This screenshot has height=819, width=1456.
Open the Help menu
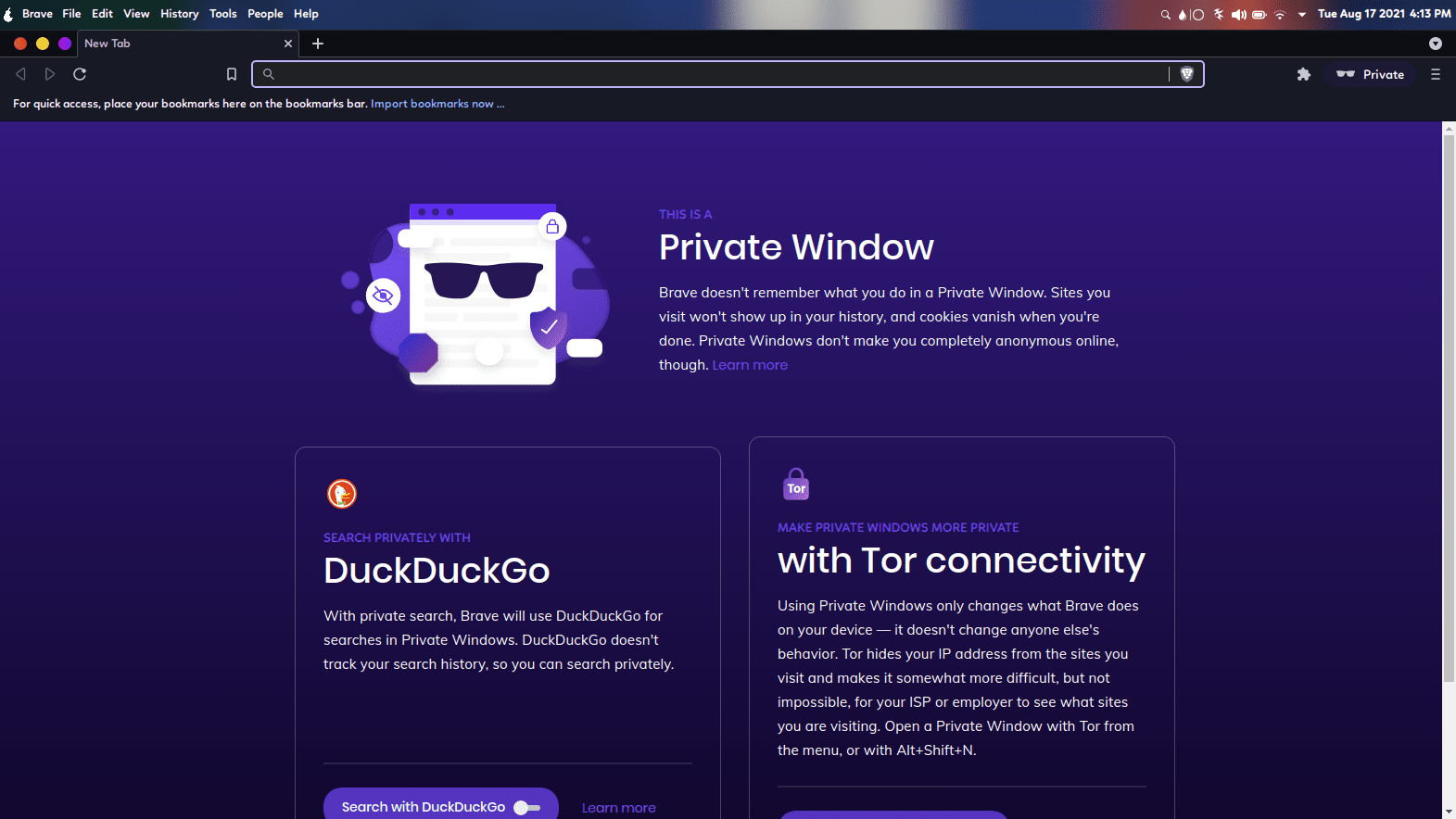tap(306, 14)
